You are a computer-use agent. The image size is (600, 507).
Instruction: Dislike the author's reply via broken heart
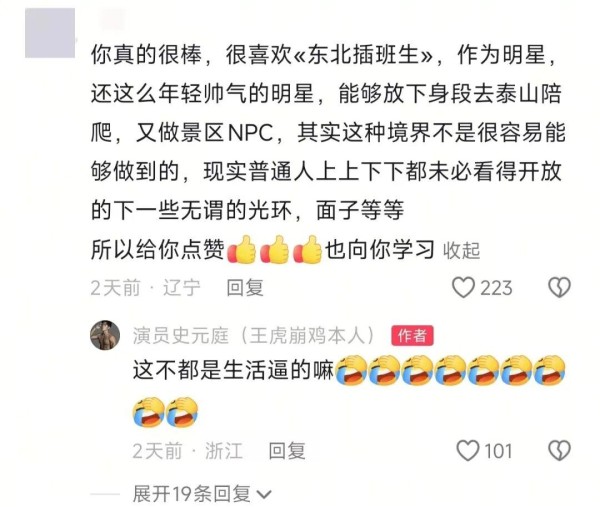(x=559, y=450)
